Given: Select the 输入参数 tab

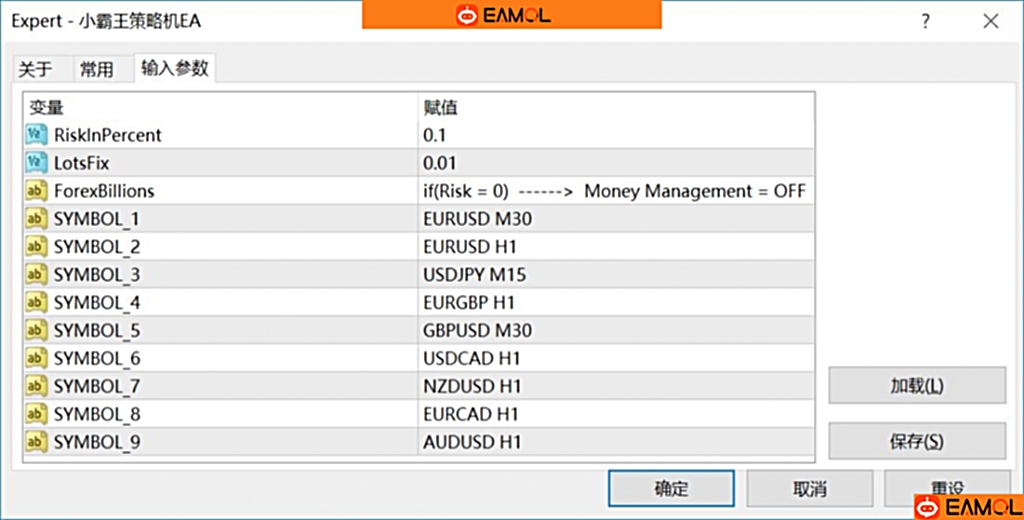Looking at the screenshot, I should 175,68.
